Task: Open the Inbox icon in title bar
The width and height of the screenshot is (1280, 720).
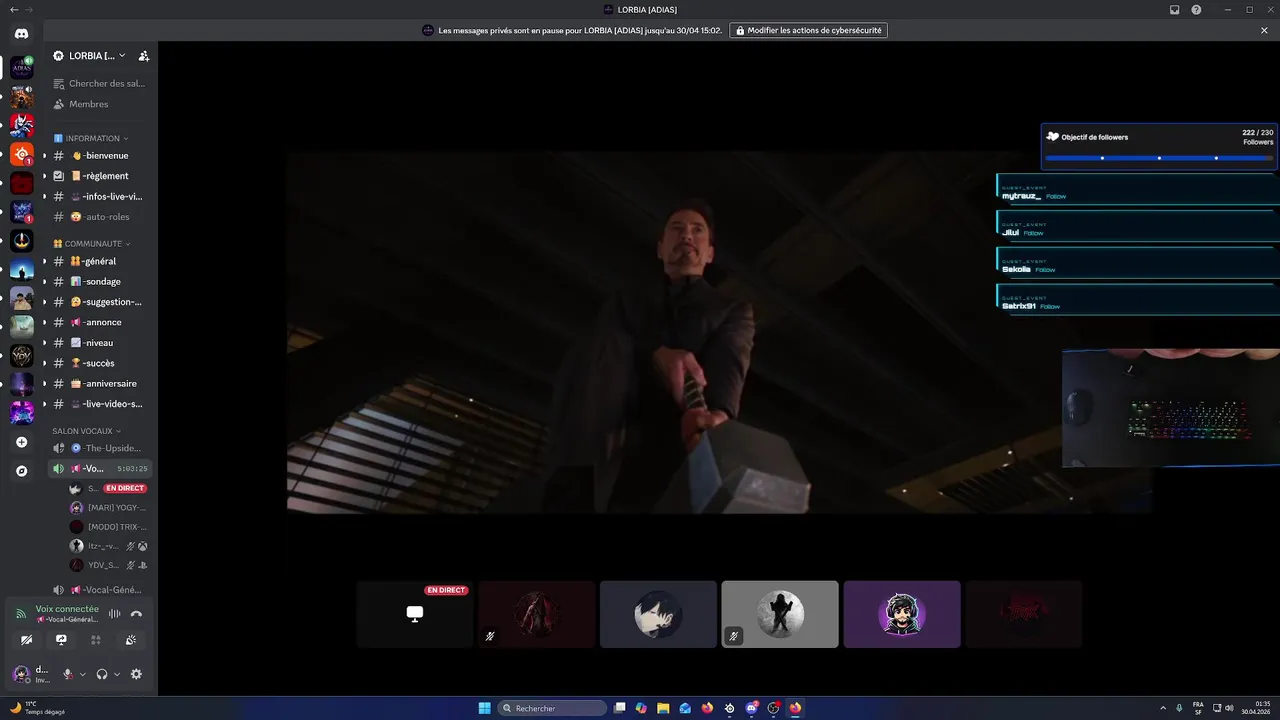Action: coord(1175,10)
